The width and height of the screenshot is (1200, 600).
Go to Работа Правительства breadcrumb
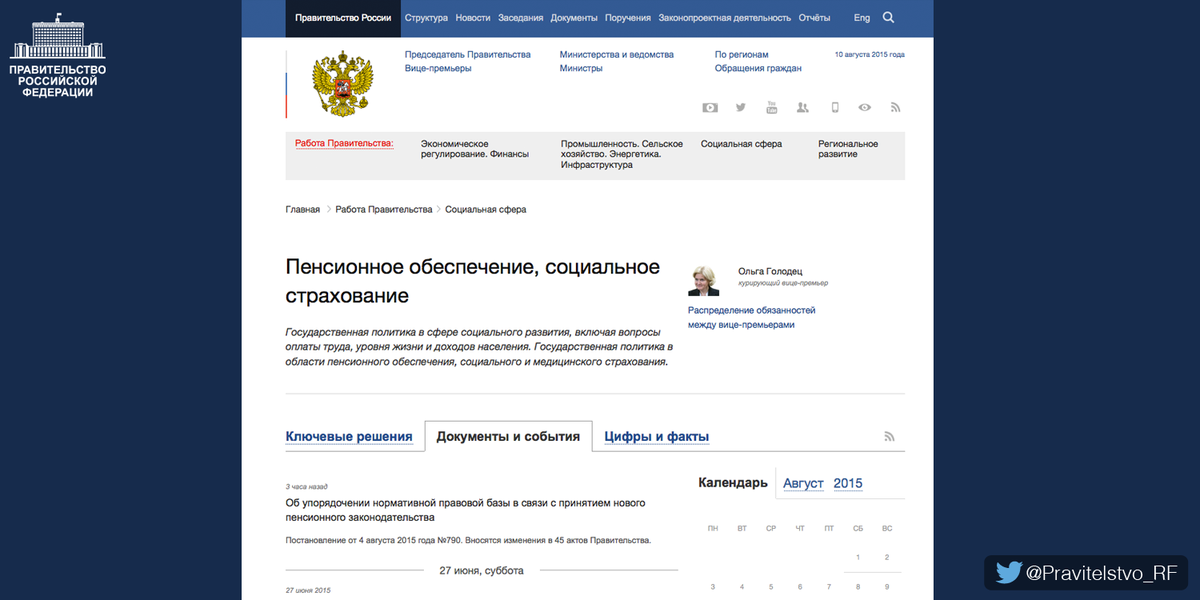[384, 210]
